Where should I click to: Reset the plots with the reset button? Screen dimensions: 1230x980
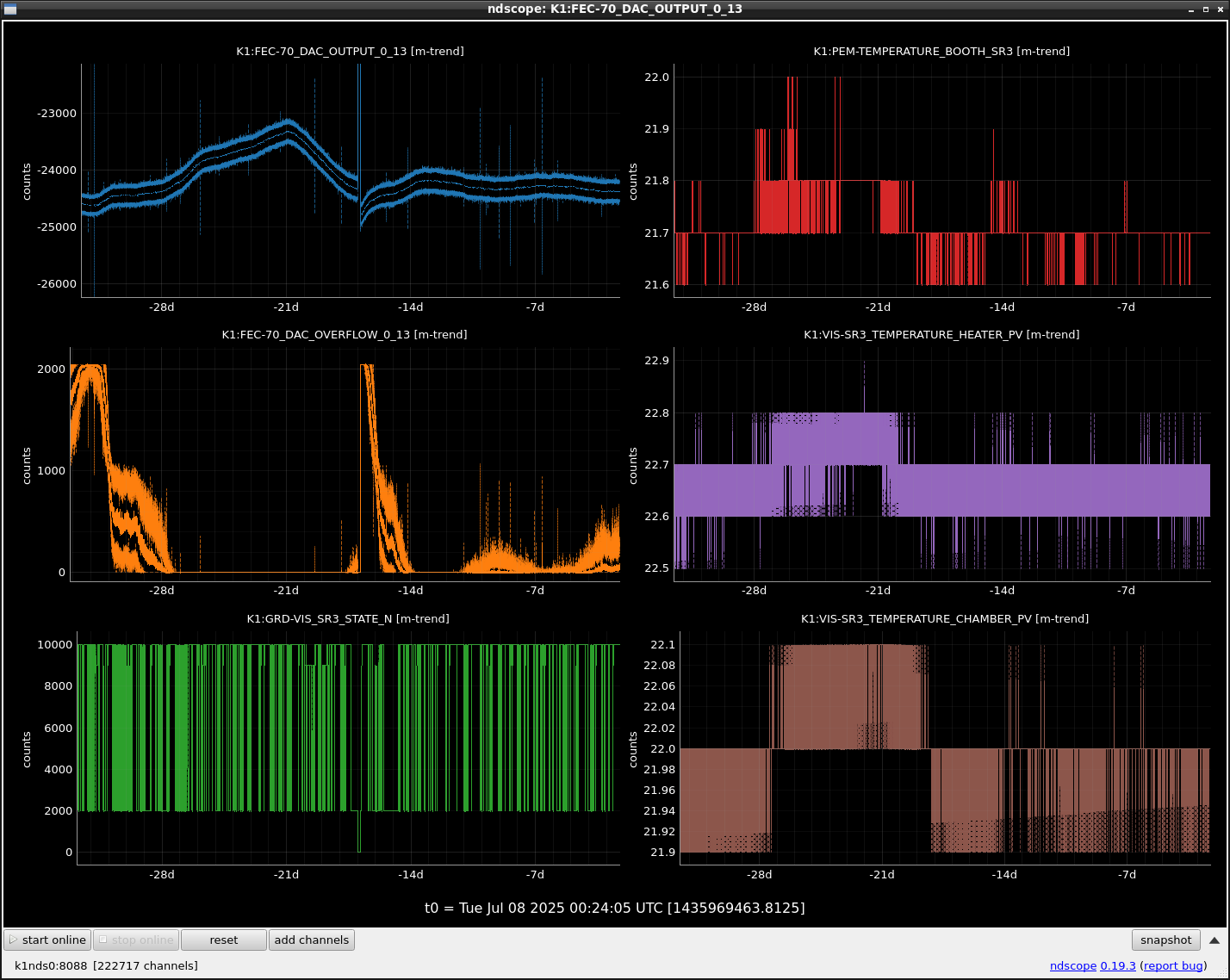pyautogui.click(x=224, y=940)
